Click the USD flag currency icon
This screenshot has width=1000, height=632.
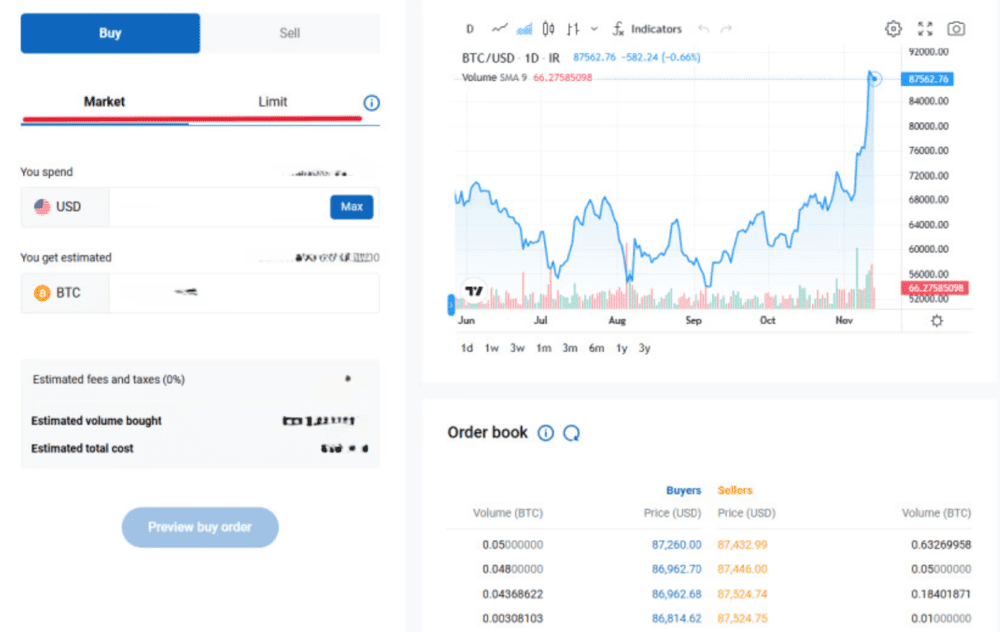(42, 207)
